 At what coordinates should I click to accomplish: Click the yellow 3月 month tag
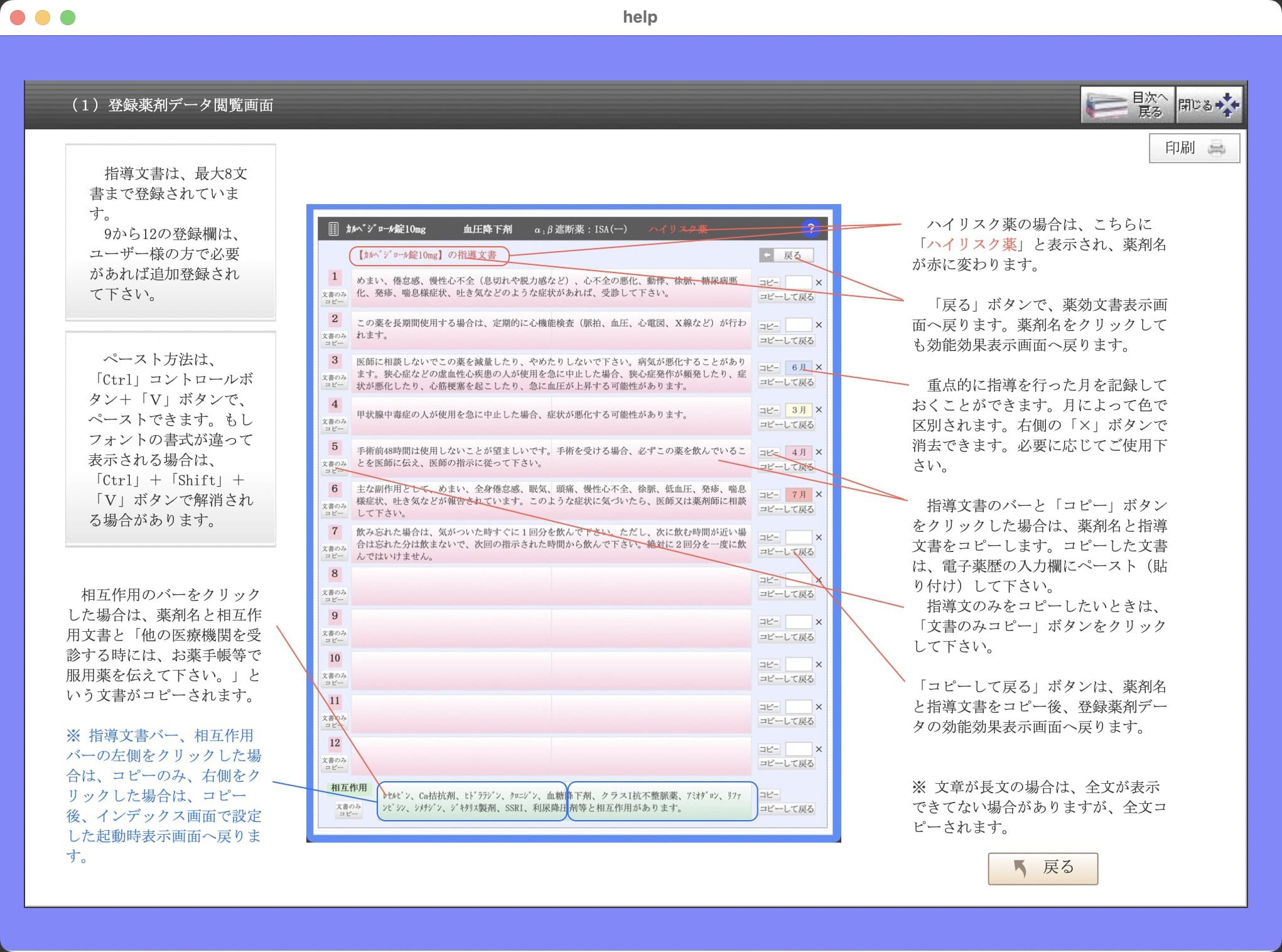tap(799, 410)
